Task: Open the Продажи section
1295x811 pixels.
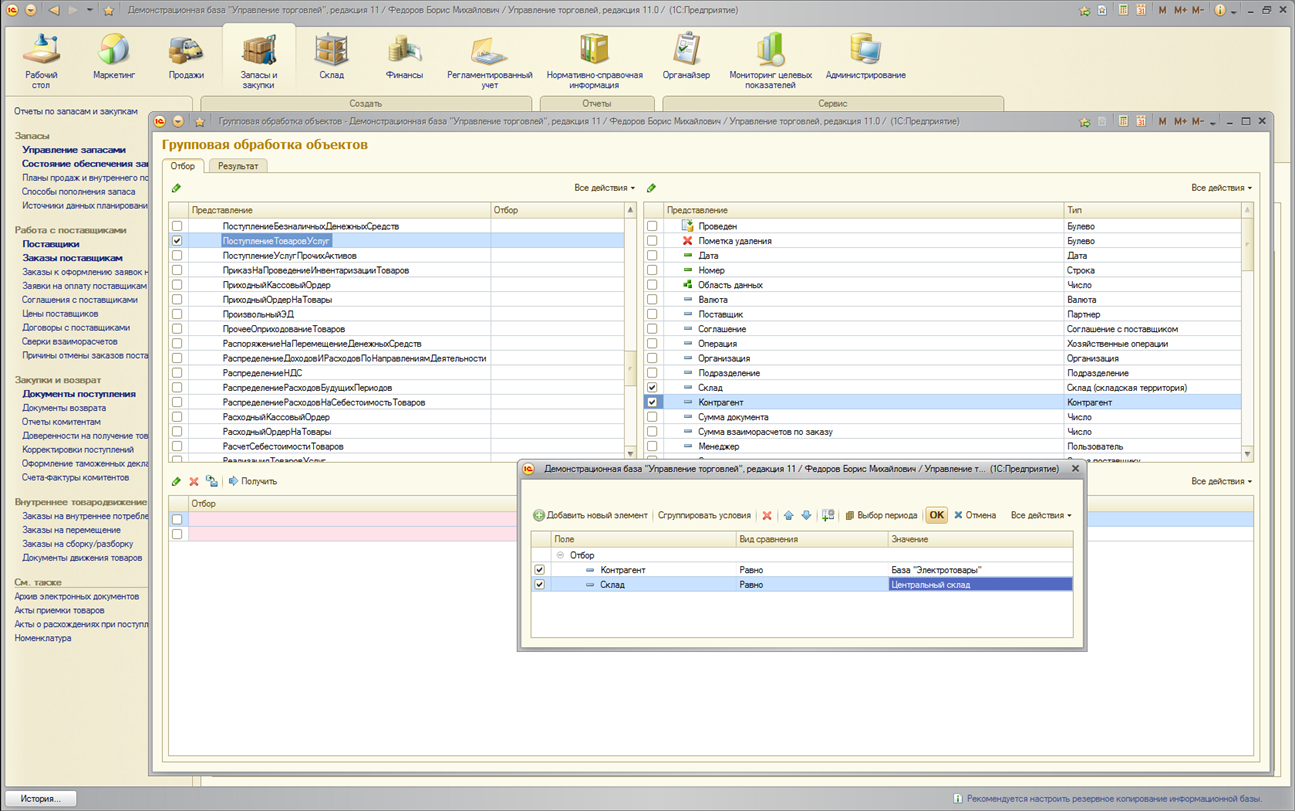Action: [x=186, y=57]
